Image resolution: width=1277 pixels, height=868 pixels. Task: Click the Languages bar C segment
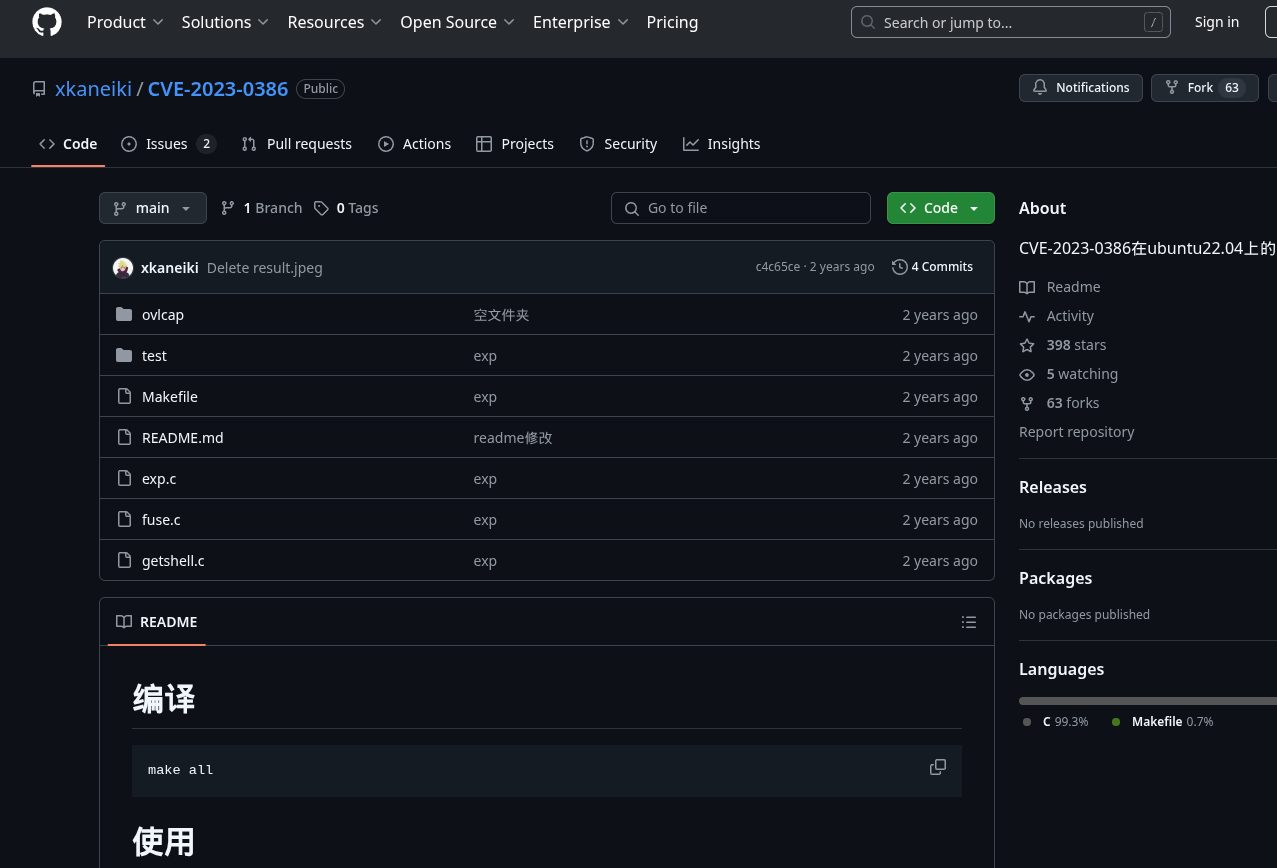(x=1147, y=701)
